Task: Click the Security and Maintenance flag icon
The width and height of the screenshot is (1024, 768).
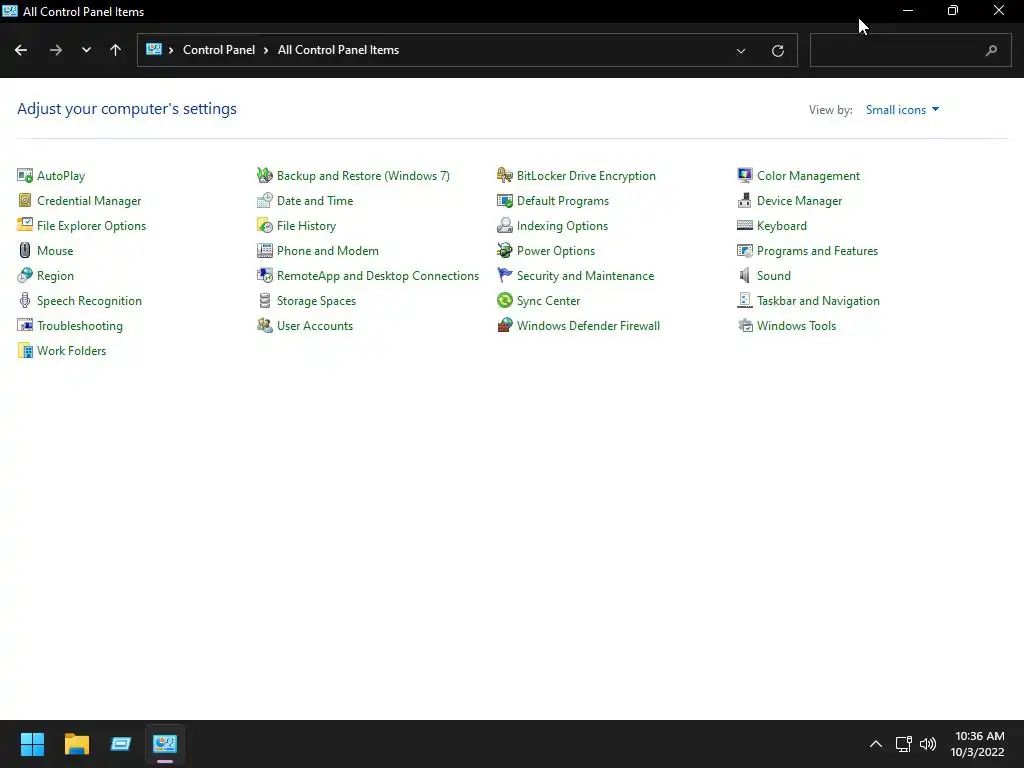Action: [x=505, y=276]
